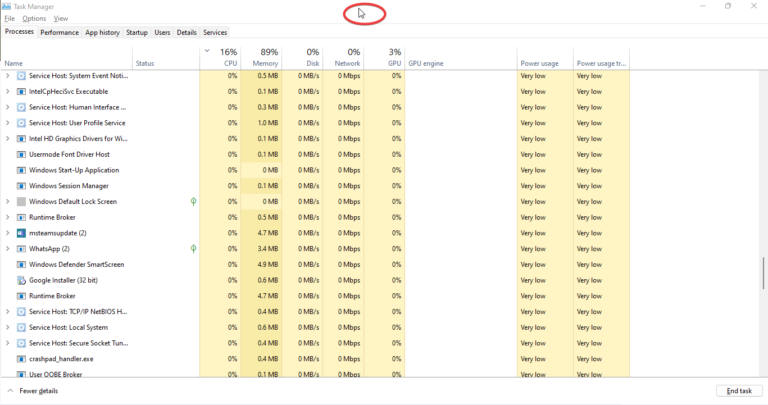Screen dimensions: 768x405
Task: Open the Options menu
Action: (x=34, y=19)
